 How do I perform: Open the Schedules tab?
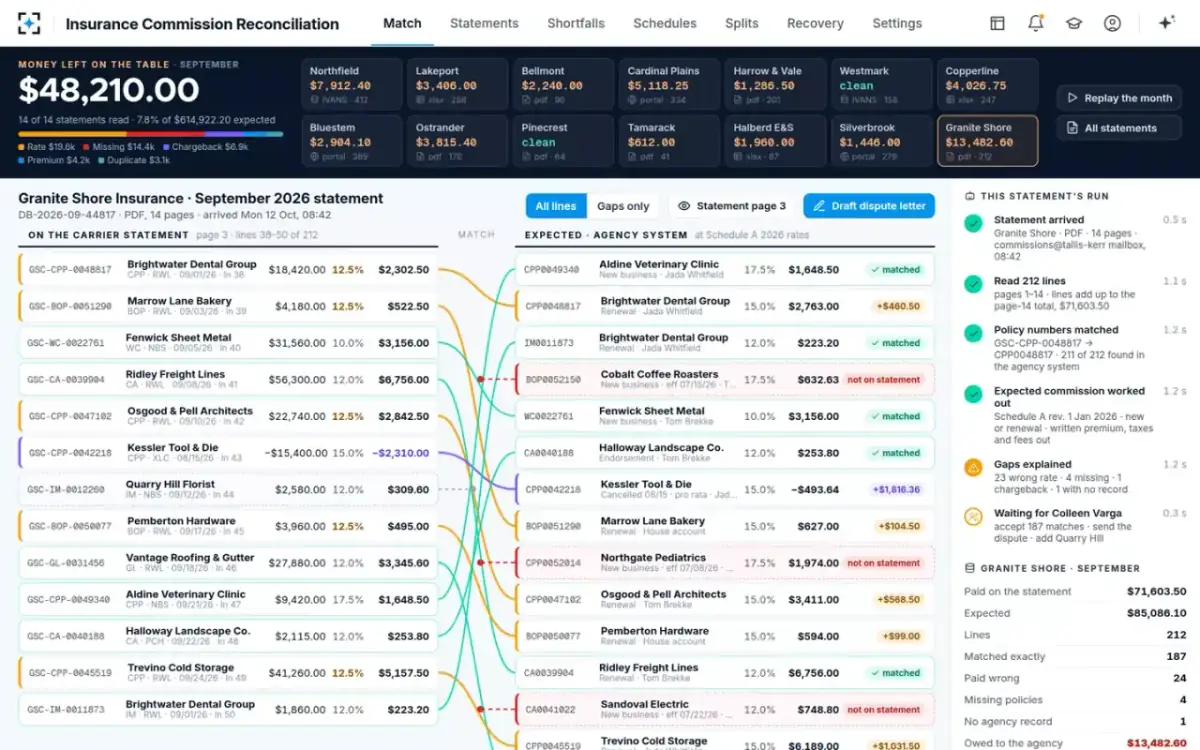(665, 23)
